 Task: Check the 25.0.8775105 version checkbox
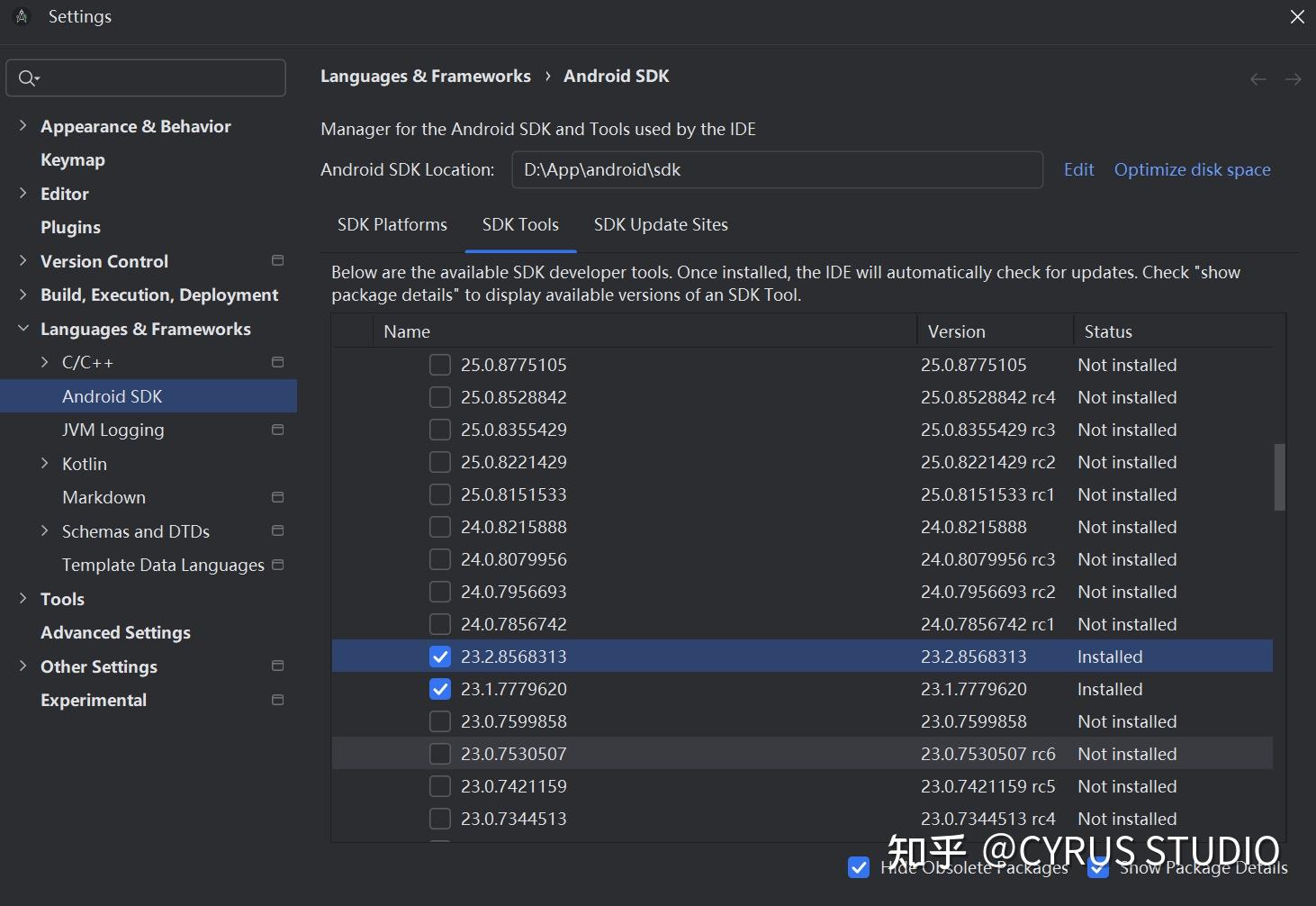(439, 365)
